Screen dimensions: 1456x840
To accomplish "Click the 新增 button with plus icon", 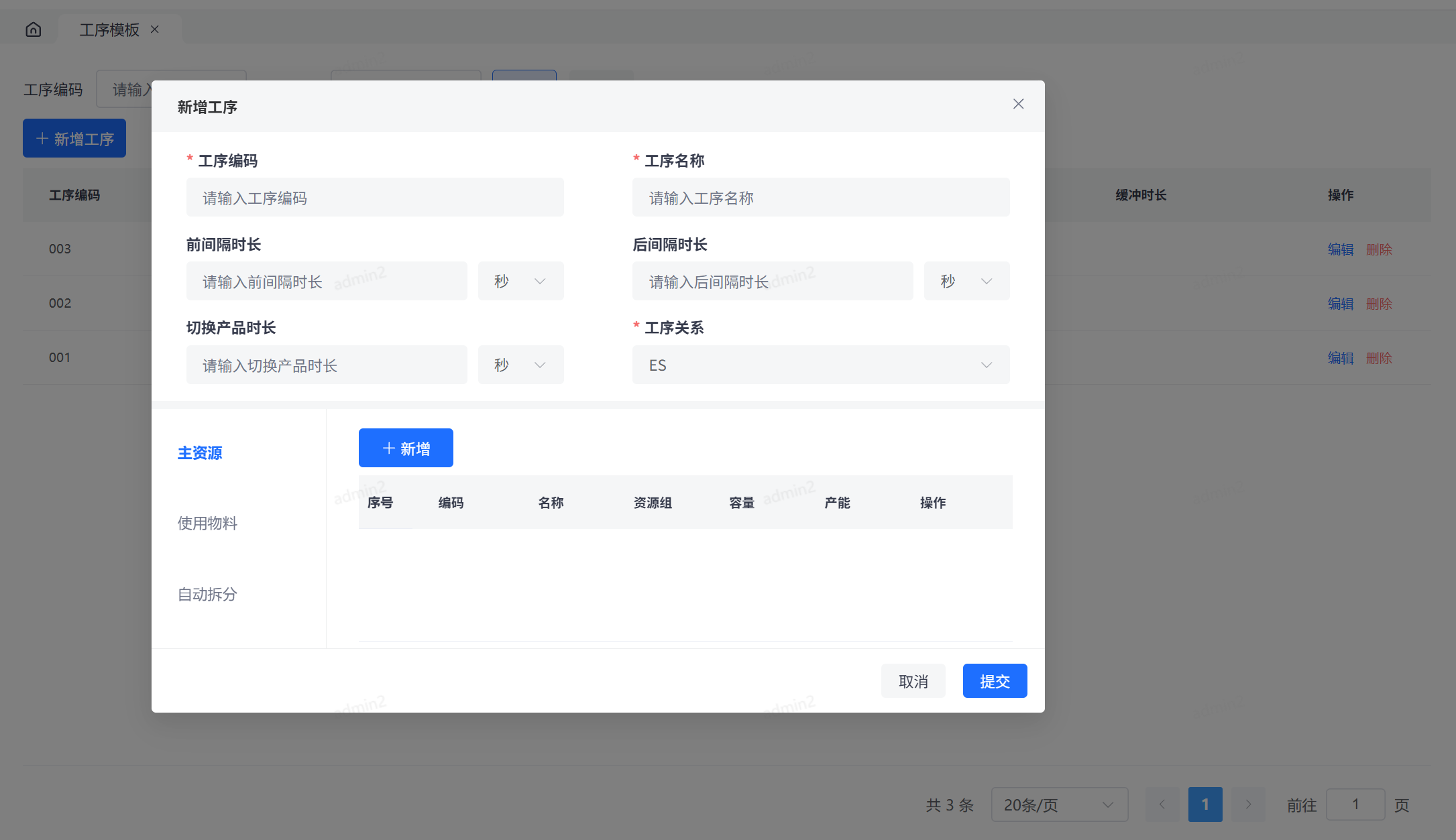I will [406, 448].
